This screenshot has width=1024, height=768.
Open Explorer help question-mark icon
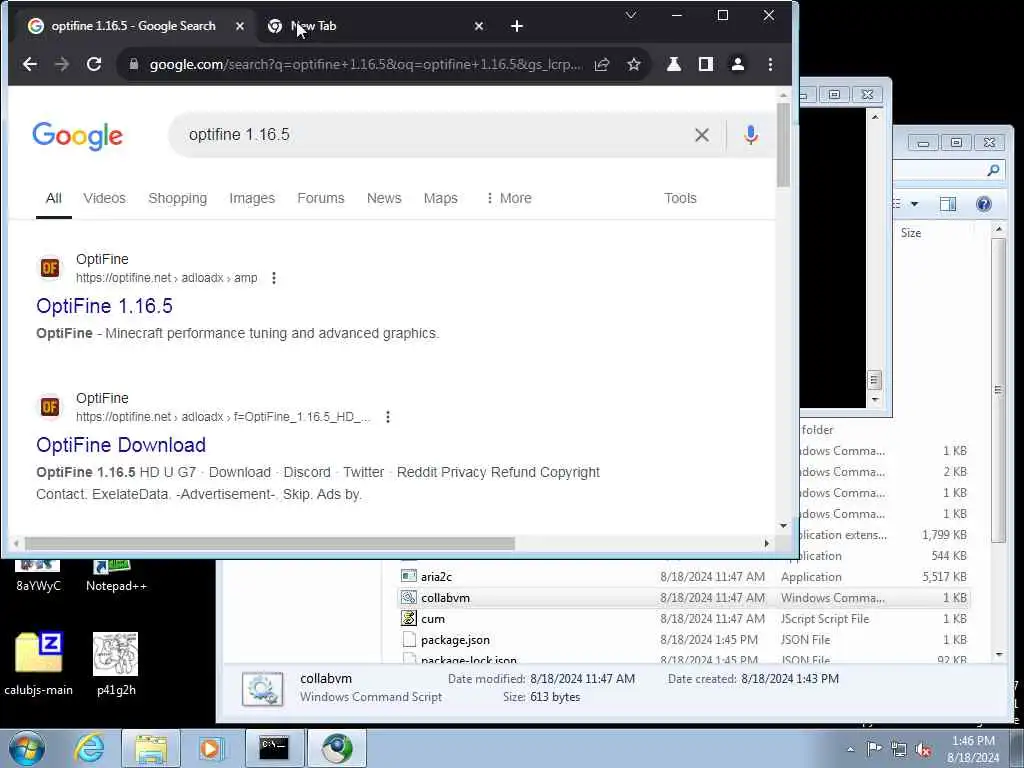click(x=984, y=204)
